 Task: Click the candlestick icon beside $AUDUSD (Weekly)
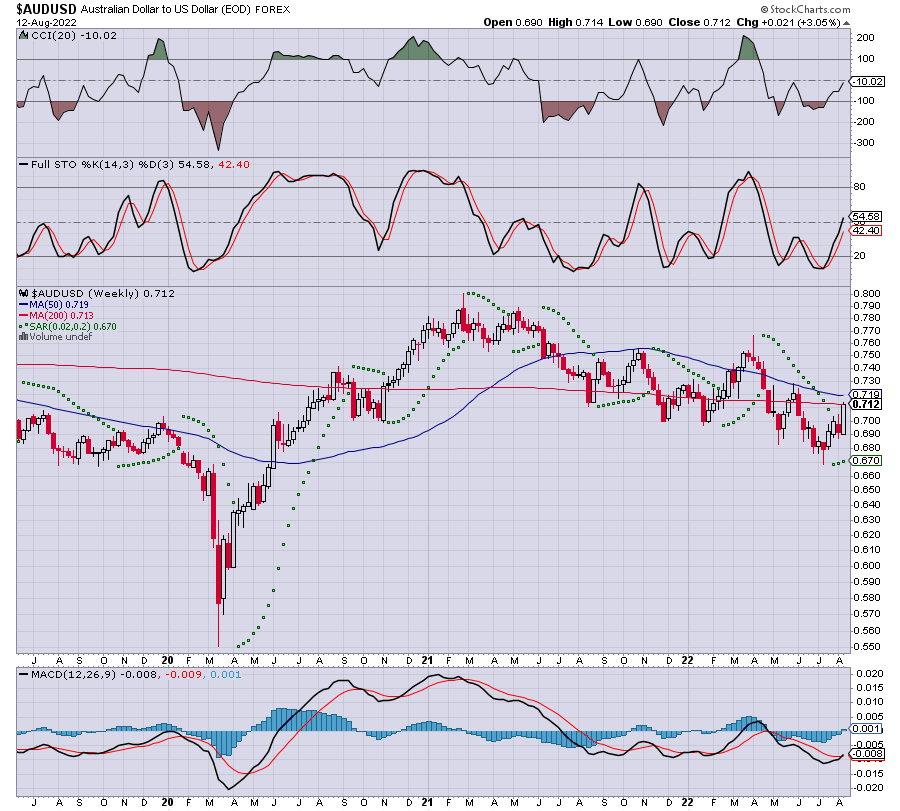[24, 293]
